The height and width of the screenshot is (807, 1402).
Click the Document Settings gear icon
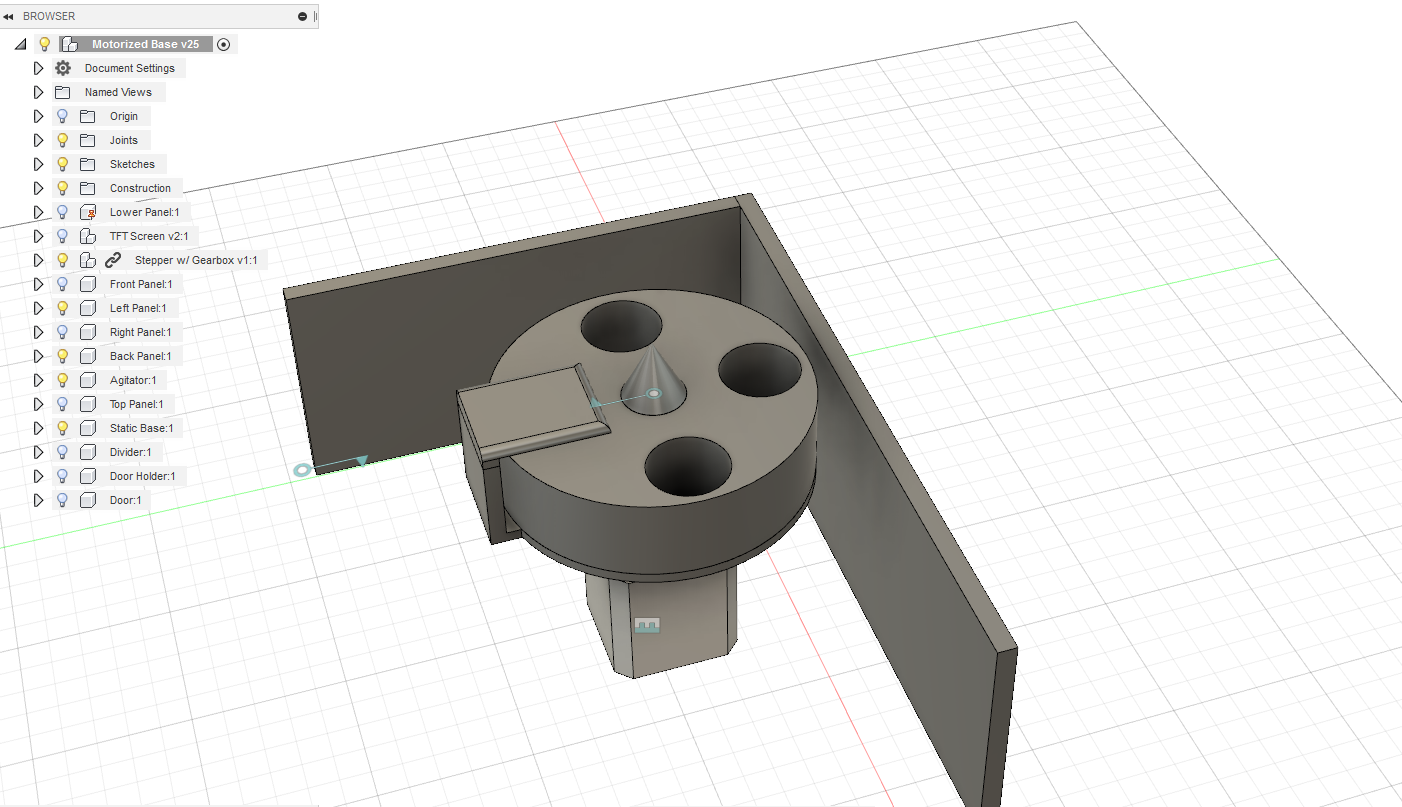(x=63, y=68)
